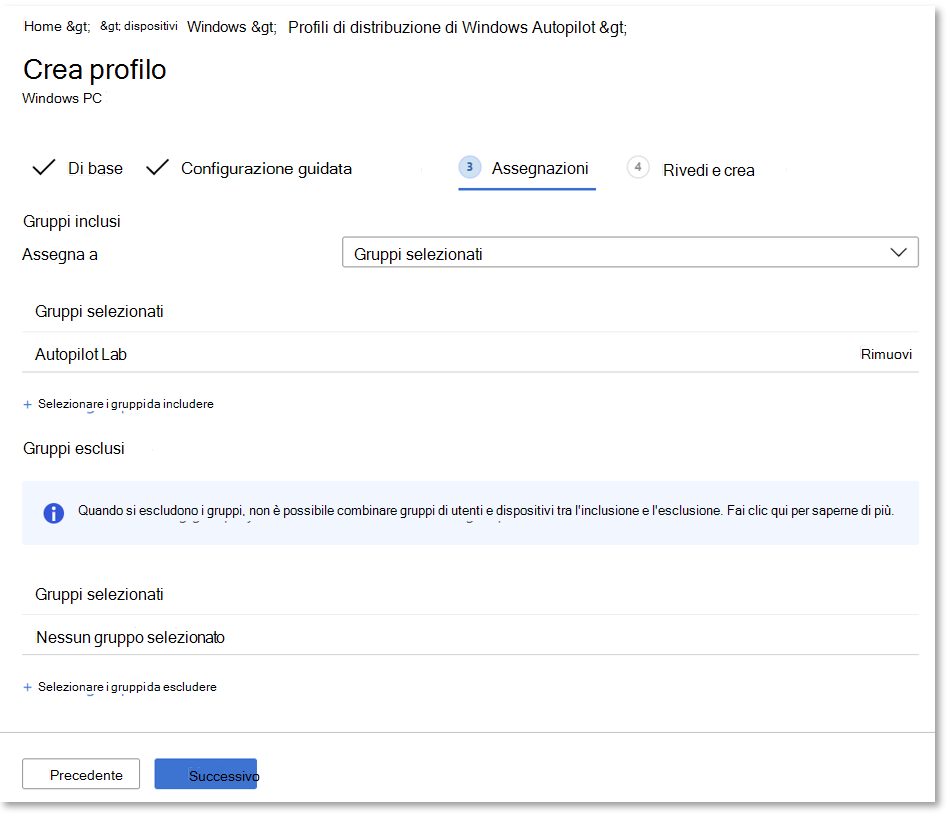This screenshot has height=817, width=952.
Task: Click the plus icon beside 'Selezionare i gruppi da escludere'
Action: click(27, 687)
